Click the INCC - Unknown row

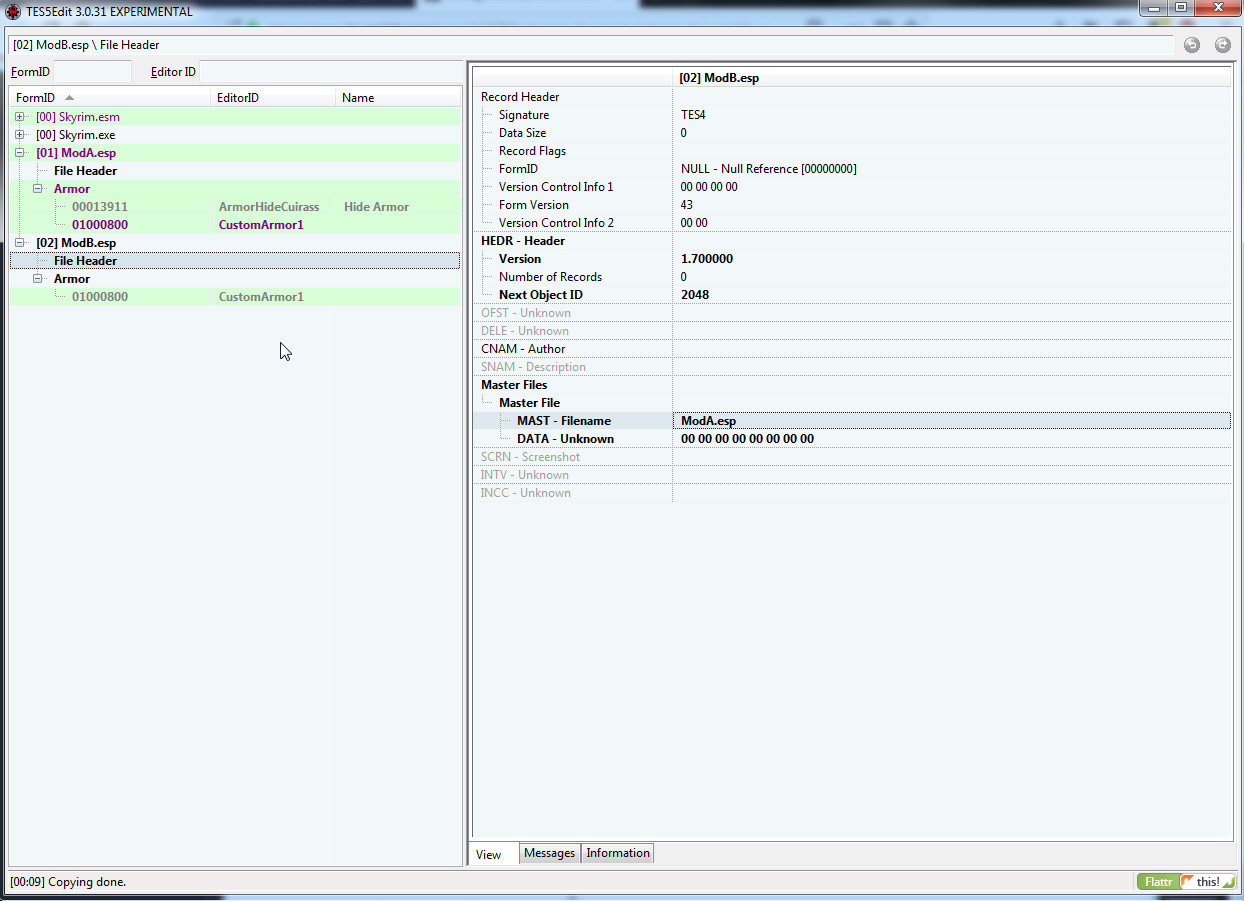[852, 493]
